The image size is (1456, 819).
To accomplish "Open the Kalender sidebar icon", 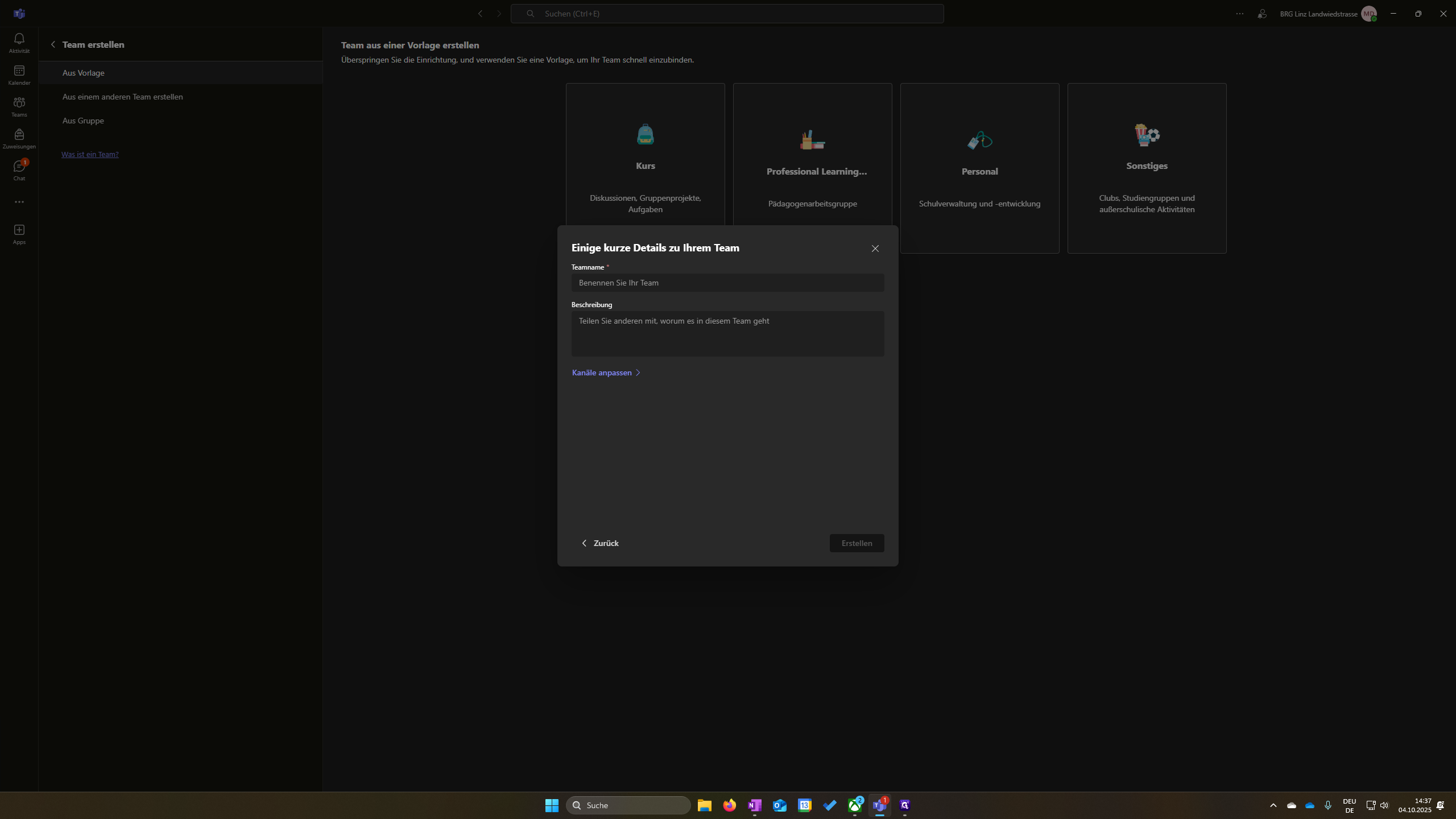I will [x=19, y=71].
